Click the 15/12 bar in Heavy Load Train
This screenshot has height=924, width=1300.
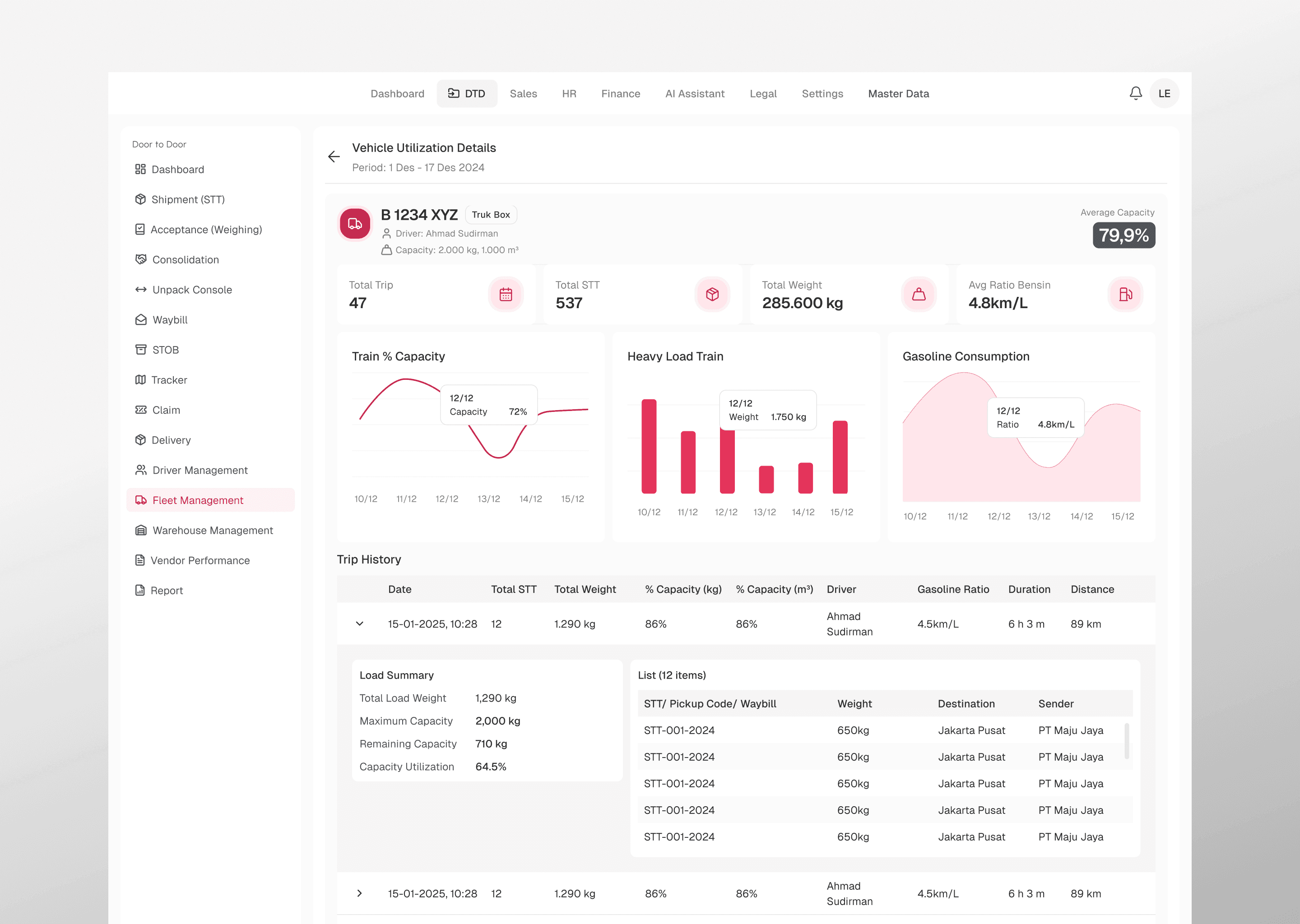pyautogui.click(x=840, y=457)
